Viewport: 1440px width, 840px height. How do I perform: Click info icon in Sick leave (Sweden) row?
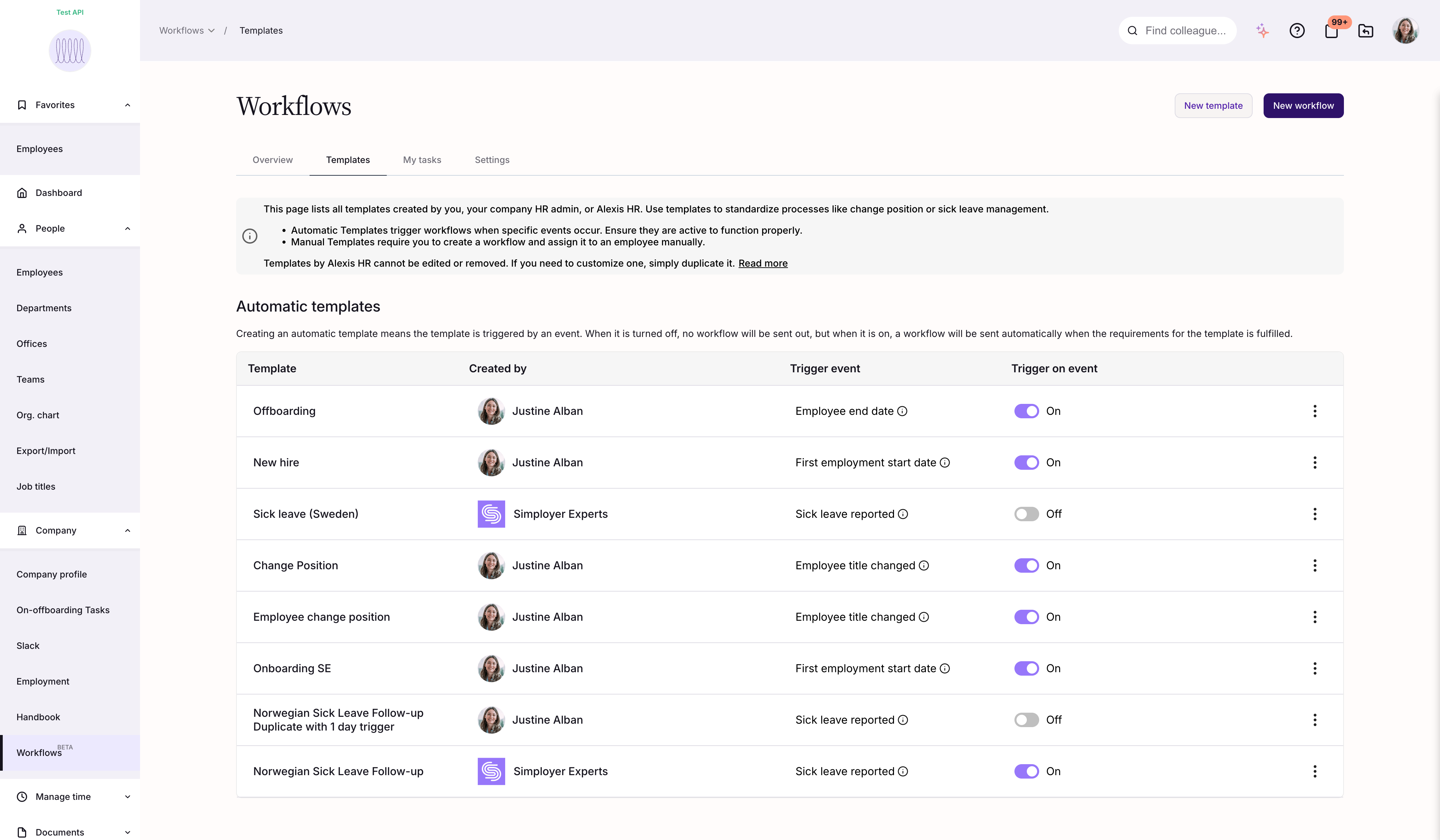coord(903,514)
